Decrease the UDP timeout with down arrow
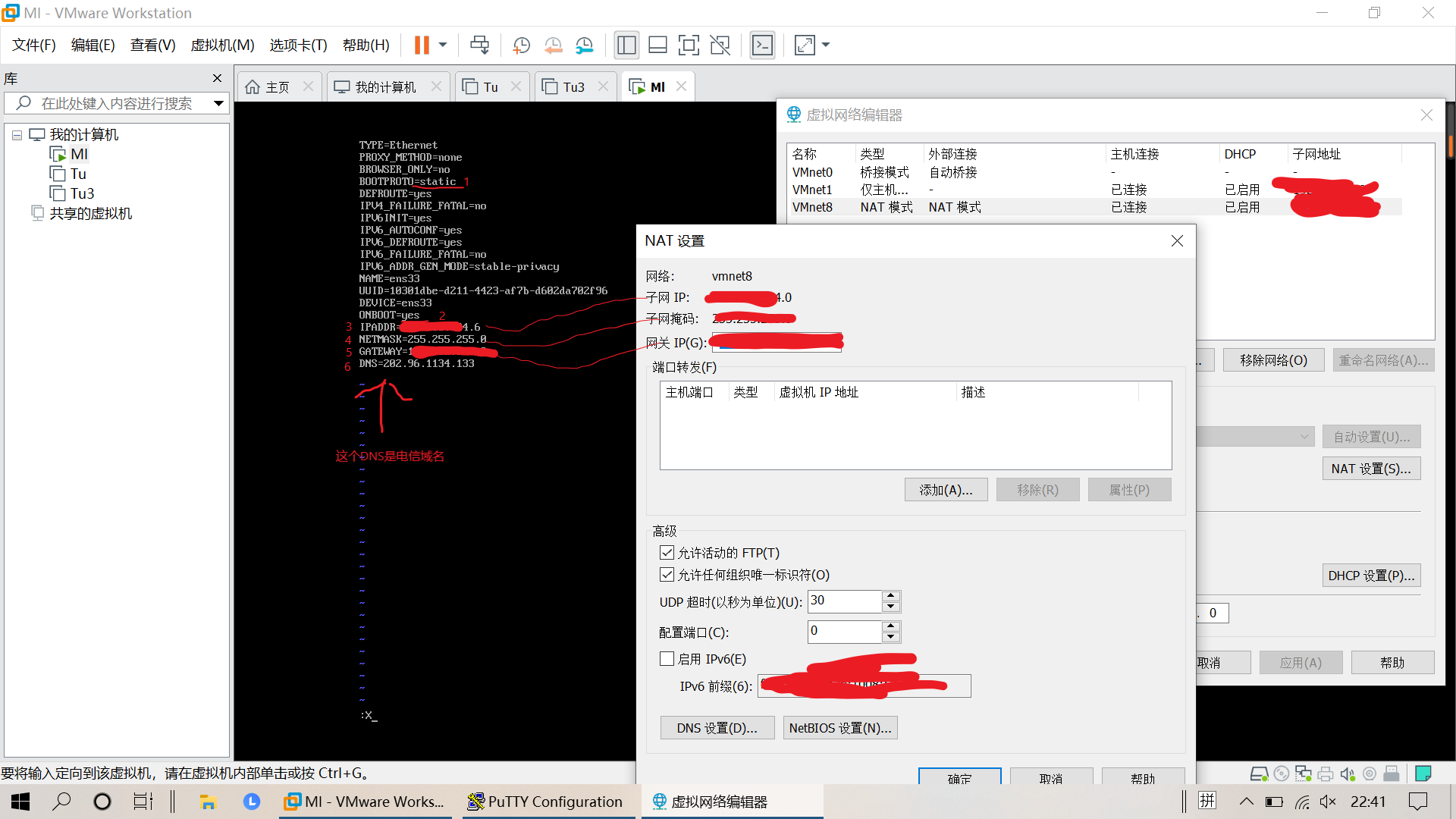 tap(892, 607)
